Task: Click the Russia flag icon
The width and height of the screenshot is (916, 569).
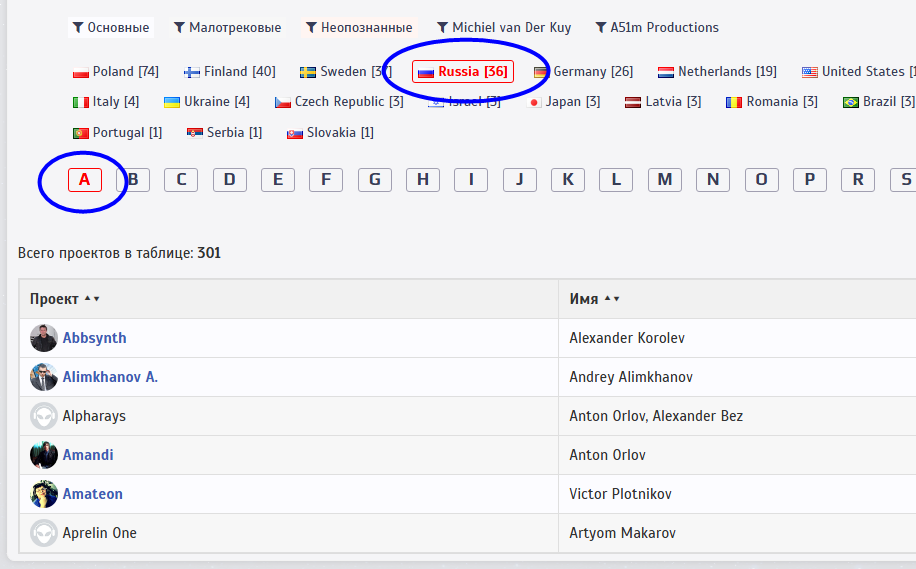Action: 426,73
